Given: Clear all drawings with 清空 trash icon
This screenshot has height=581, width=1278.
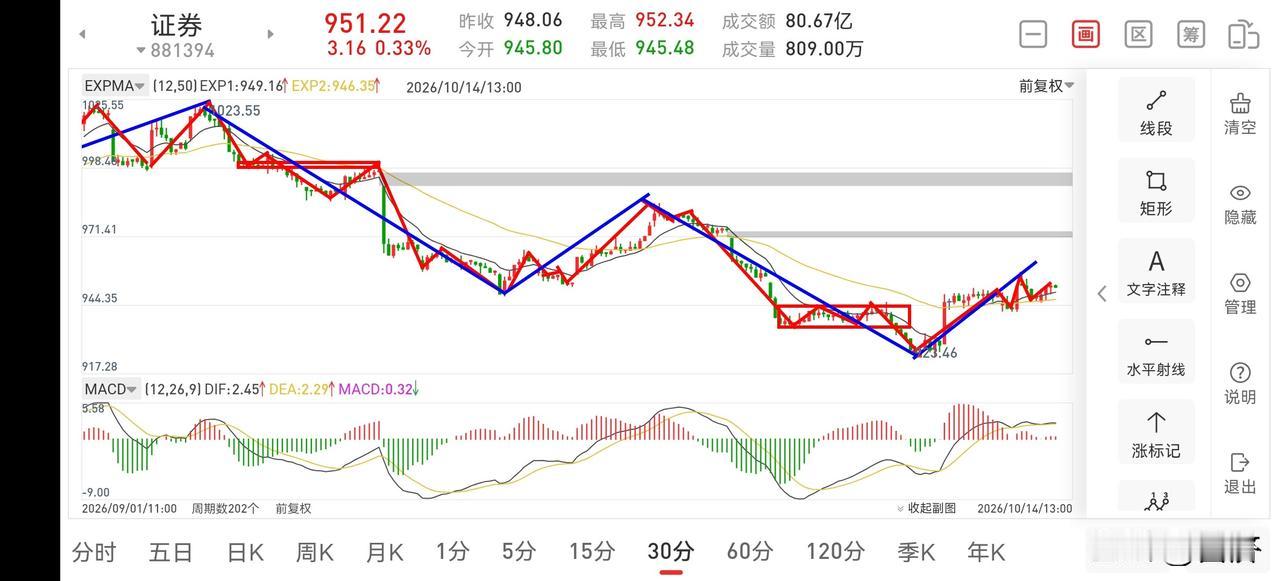Looking at the screenshot, I should (1240, 114).
